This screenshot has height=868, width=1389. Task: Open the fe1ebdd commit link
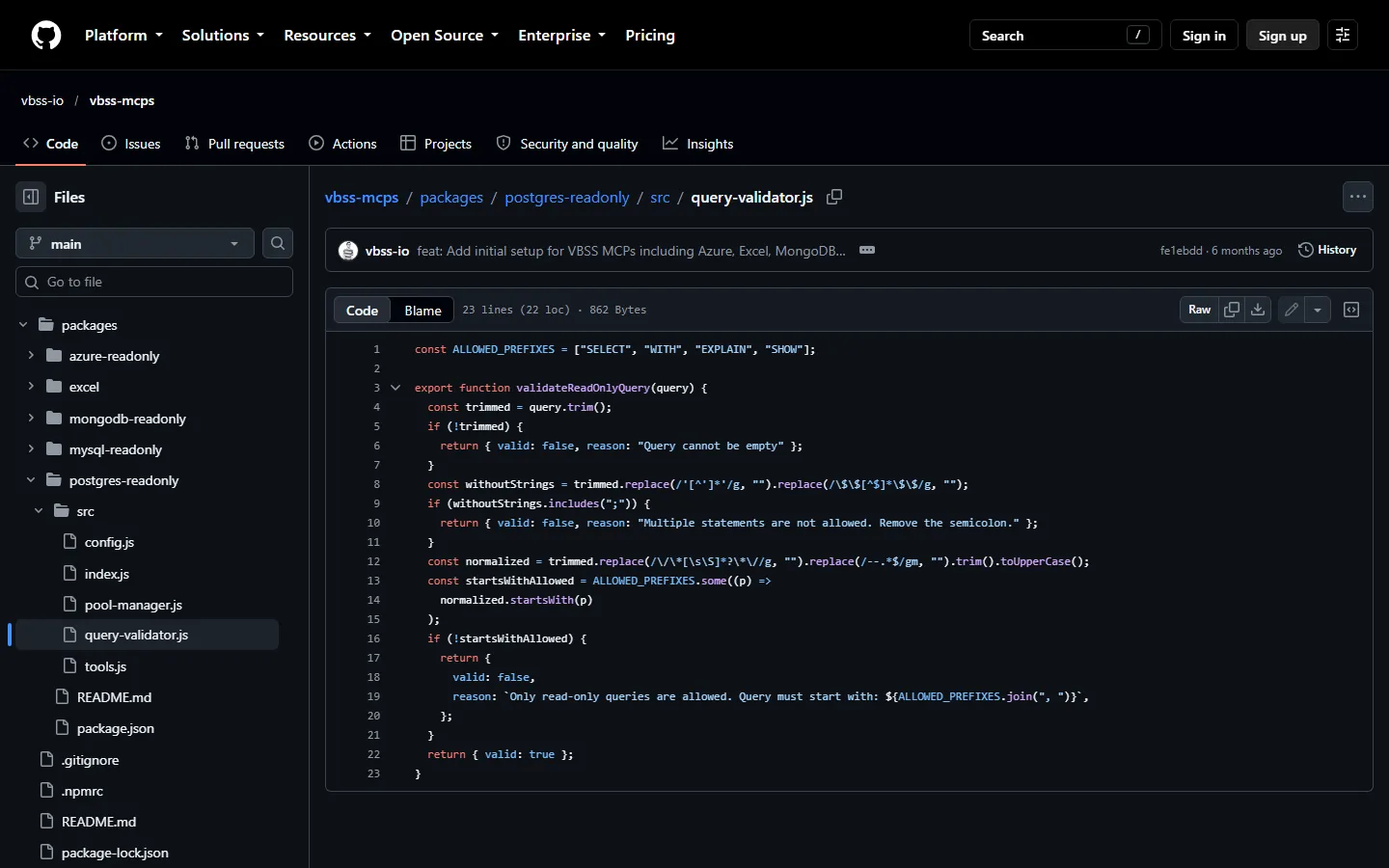pyautogui.click(x=1181, y=251)
